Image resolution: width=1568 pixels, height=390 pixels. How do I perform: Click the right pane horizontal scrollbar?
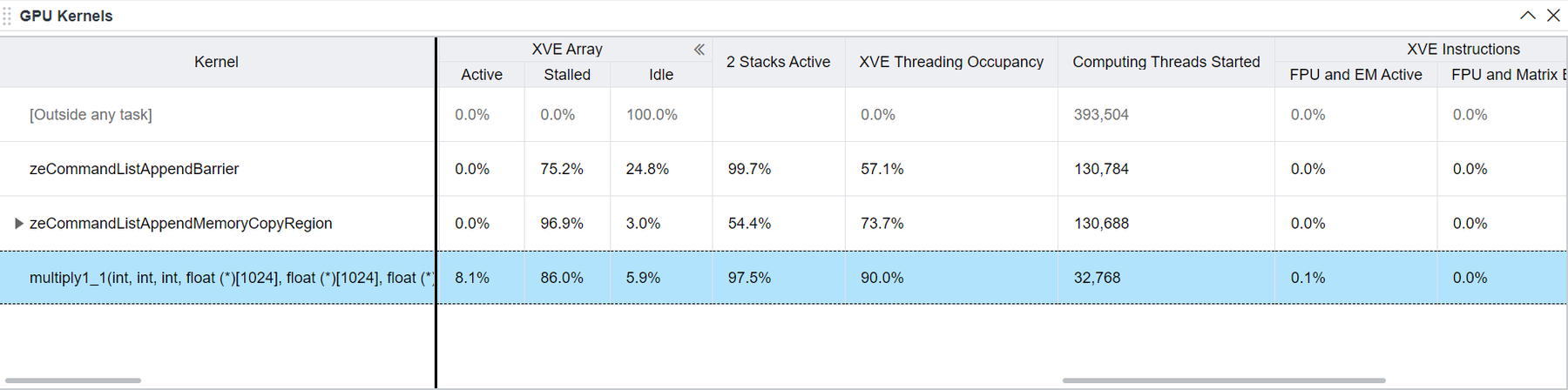click(x=1223, y=380)
